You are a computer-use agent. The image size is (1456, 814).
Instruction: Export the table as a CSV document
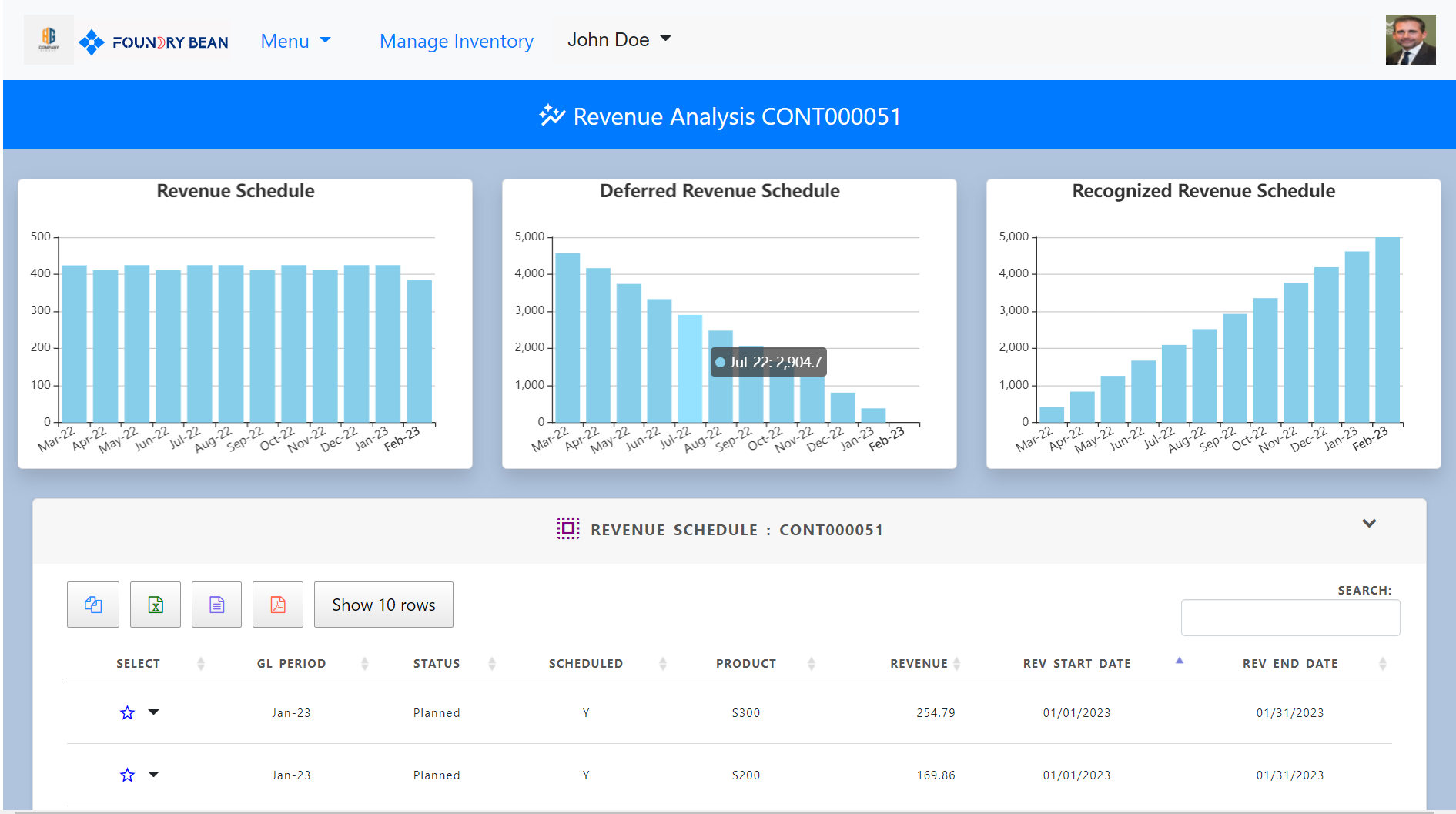[216, 605]
